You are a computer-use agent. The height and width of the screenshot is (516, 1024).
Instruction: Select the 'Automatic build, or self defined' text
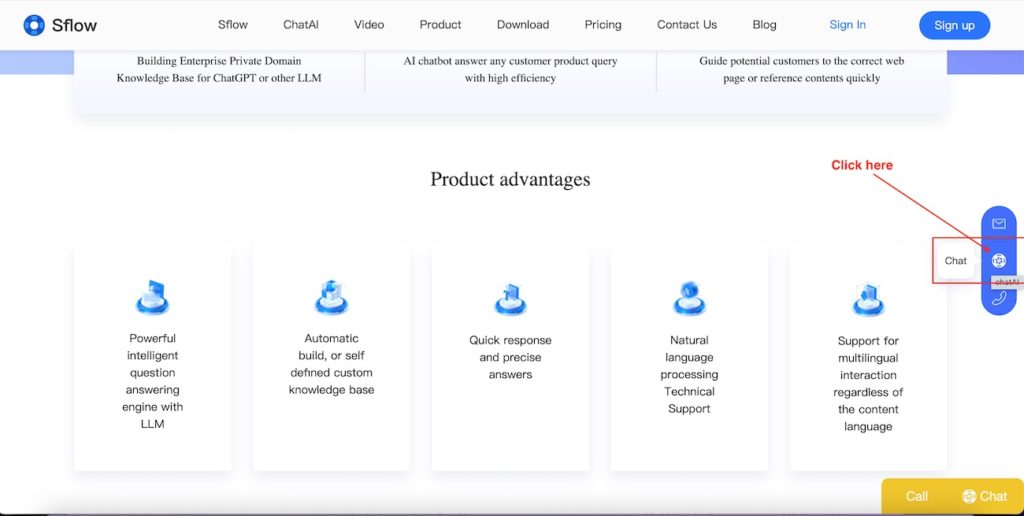click(331, 364)
